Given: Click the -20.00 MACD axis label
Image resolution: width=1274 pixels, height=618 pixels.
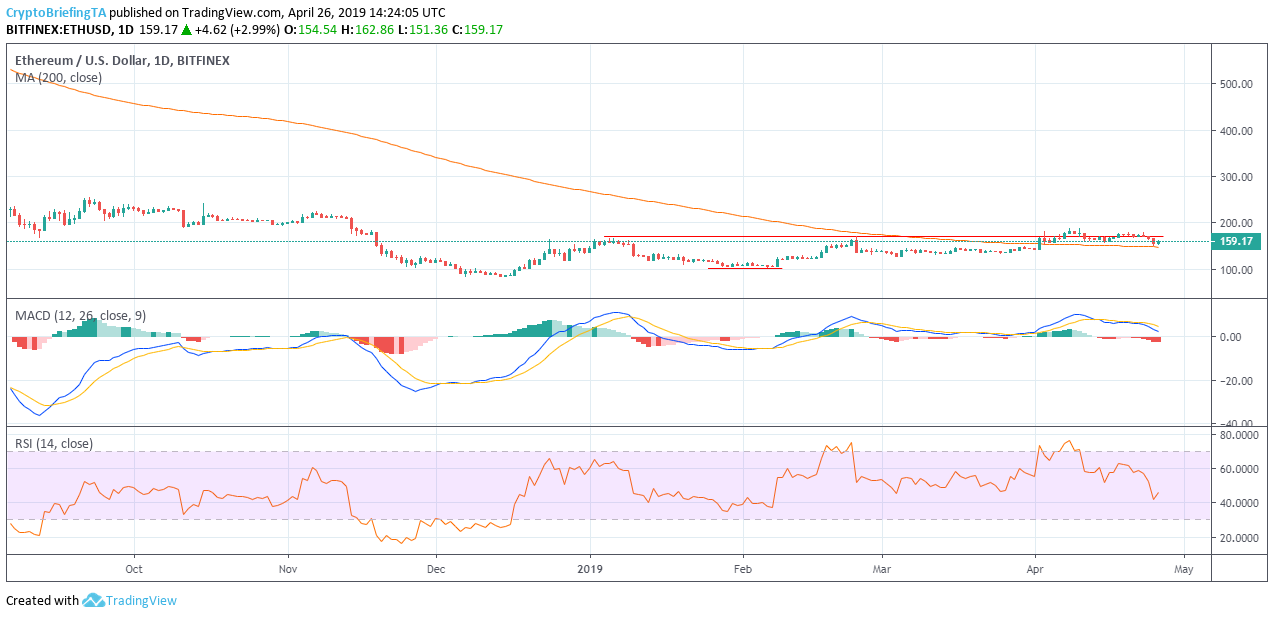Looking at the screenshot, I should coord(1236,381).
